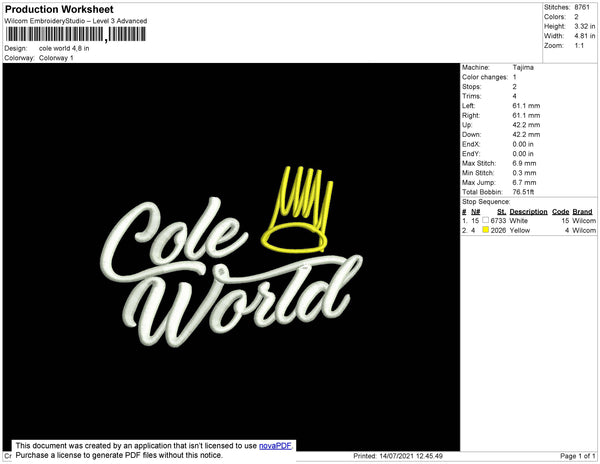Viewport: 600px width, 464px height.
Task: Select Height value '3.32 in'
Action: [585, 26]
